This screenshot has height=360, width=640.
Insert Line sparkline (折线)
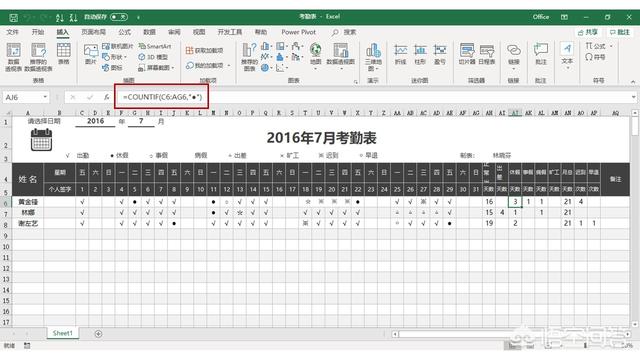click(x=400, y=54)
